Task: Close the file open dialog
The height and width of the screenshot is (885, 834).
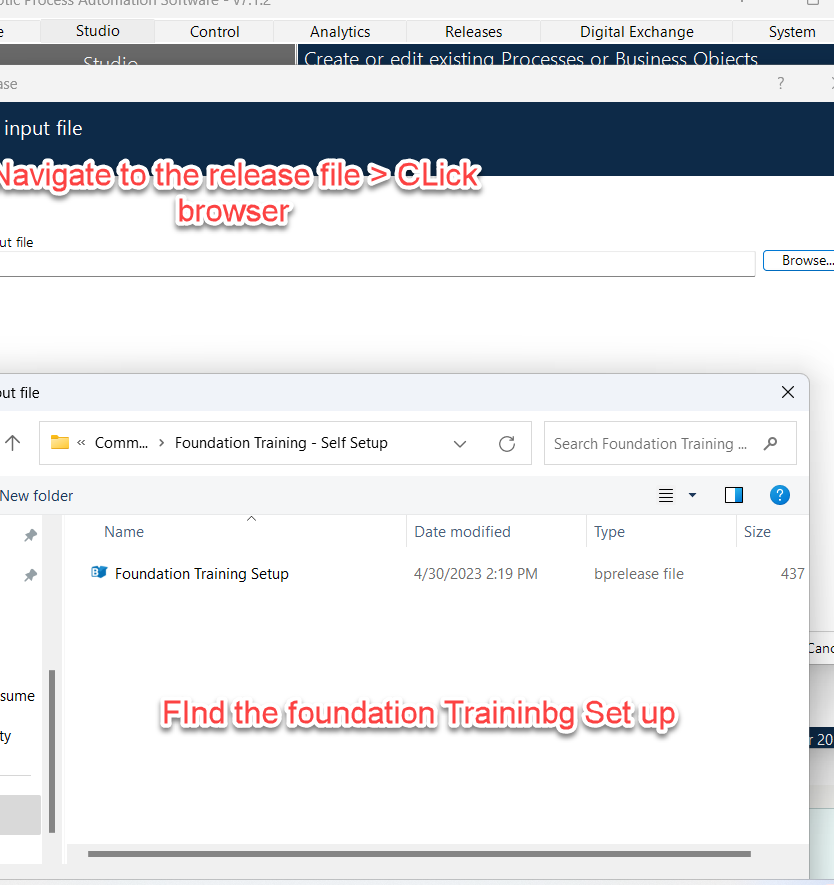Action: [788, 392]
